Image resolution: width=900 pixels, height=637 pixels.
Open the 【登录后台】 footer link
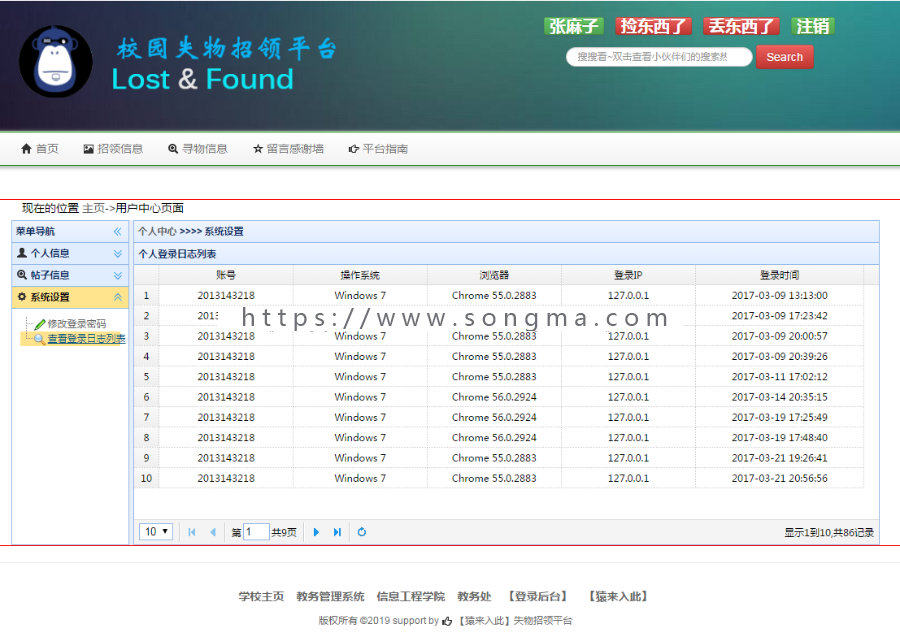537,596
